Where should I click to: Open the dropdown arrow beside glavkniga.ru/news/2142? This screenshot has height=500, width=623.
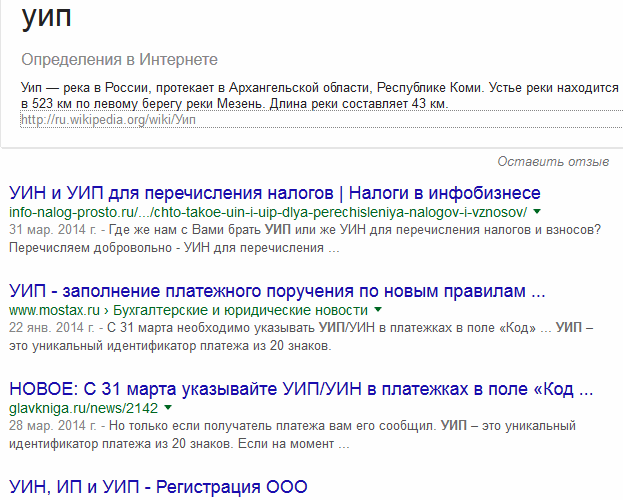168,408
